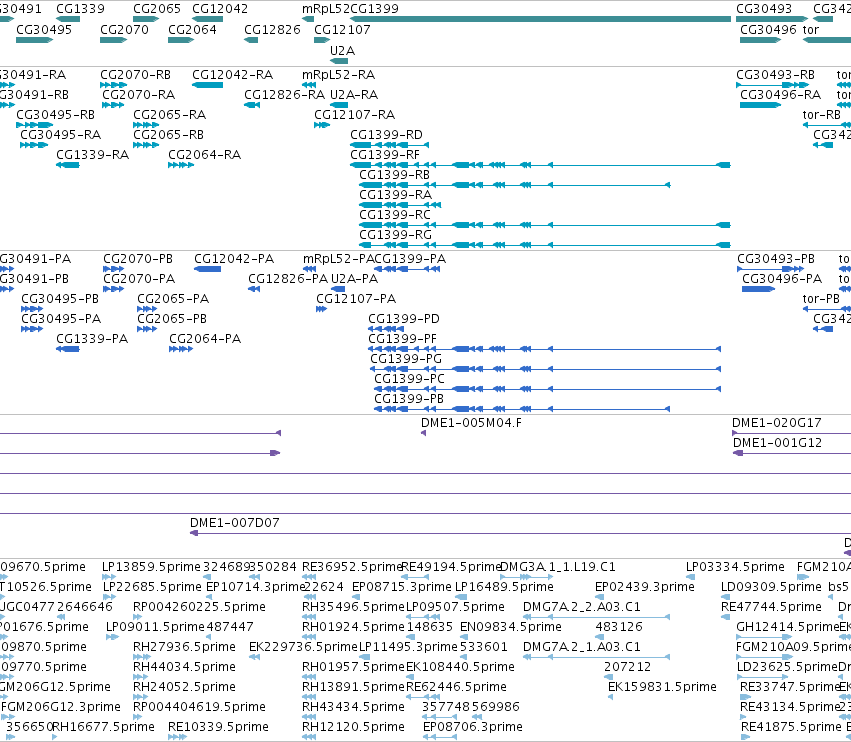Click protein CG2070-PB label
851x742 pixels.
[x=138, y=259]
